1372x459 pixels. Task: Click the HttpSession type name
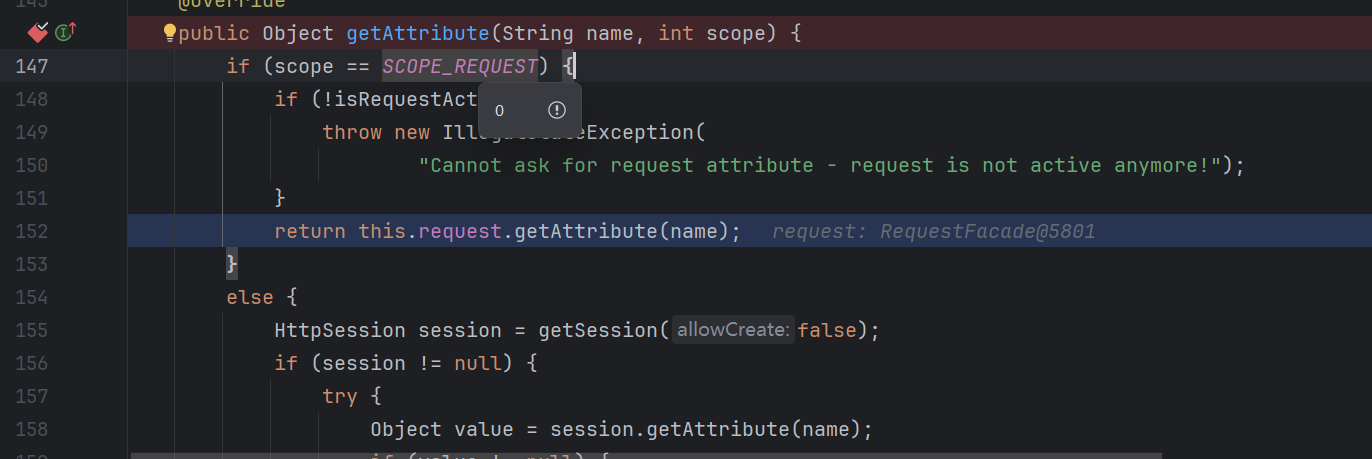tap(340, 330)
